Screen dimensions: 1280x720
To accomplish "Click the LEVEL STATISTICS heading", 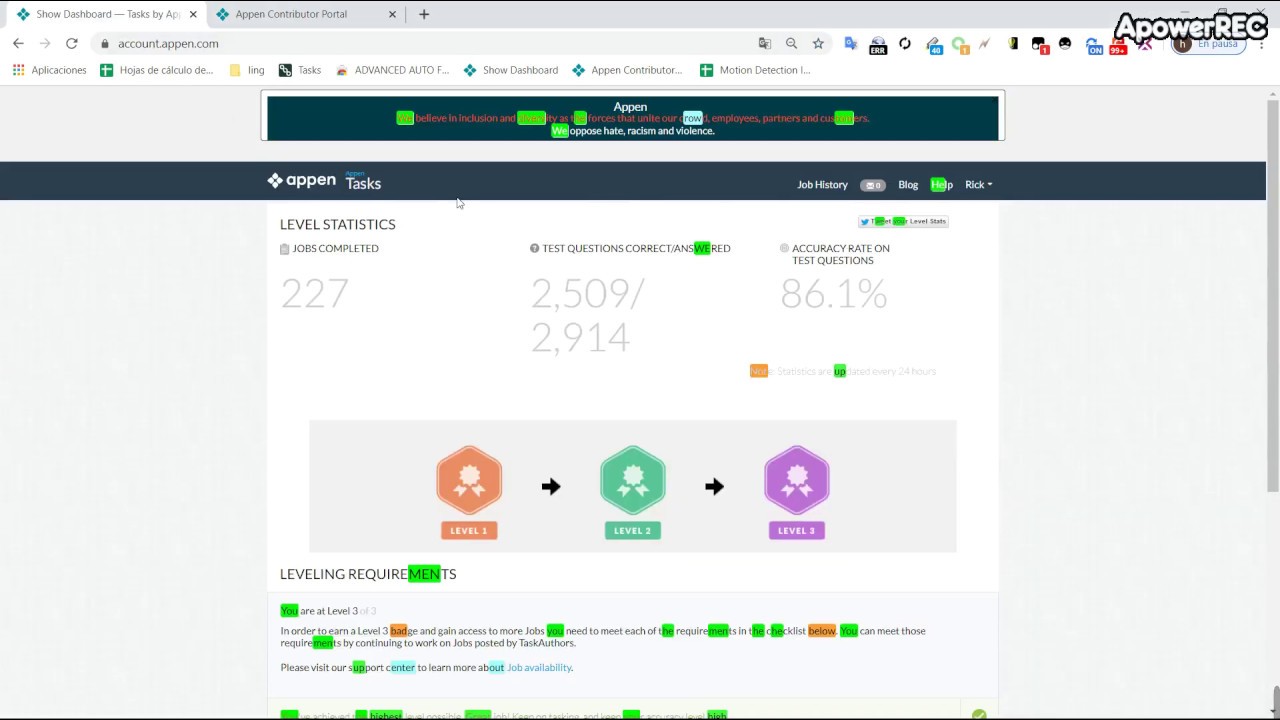I will (x=338, y=224).
